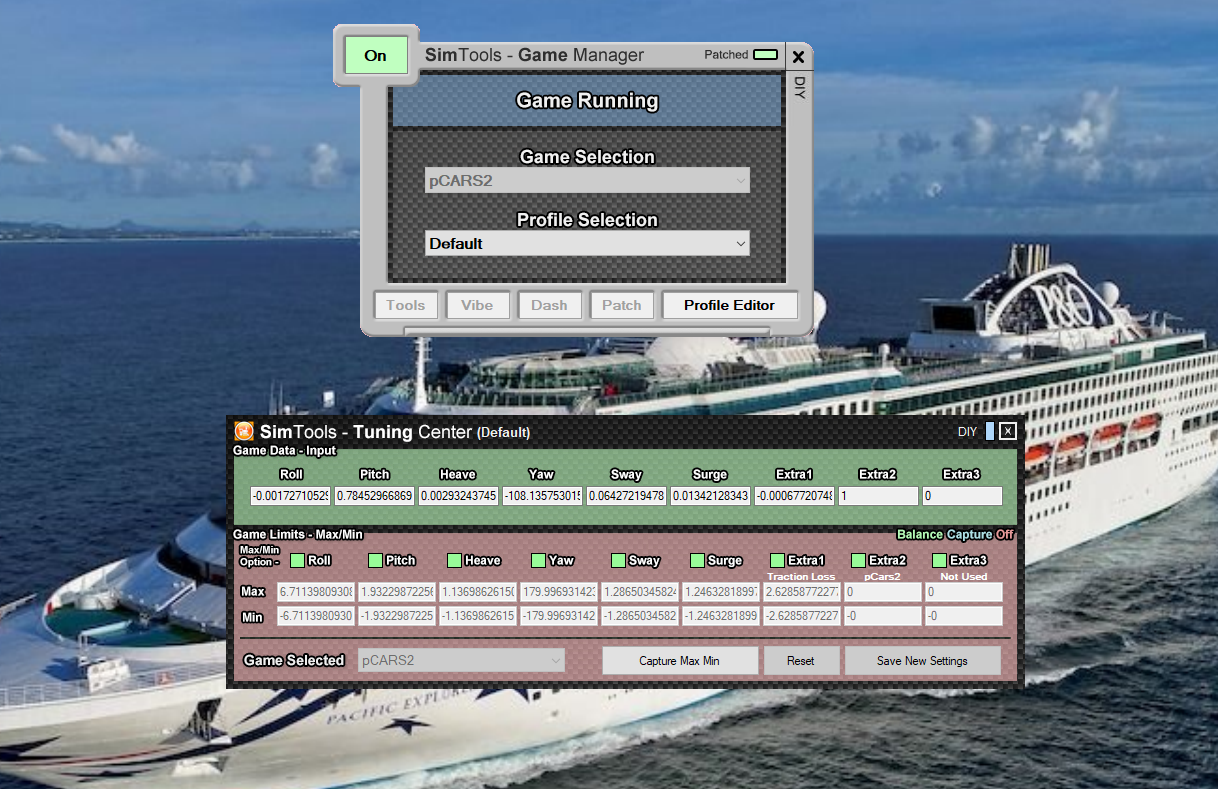Click the Patched indicator light in Game Manager

[765, 55]
